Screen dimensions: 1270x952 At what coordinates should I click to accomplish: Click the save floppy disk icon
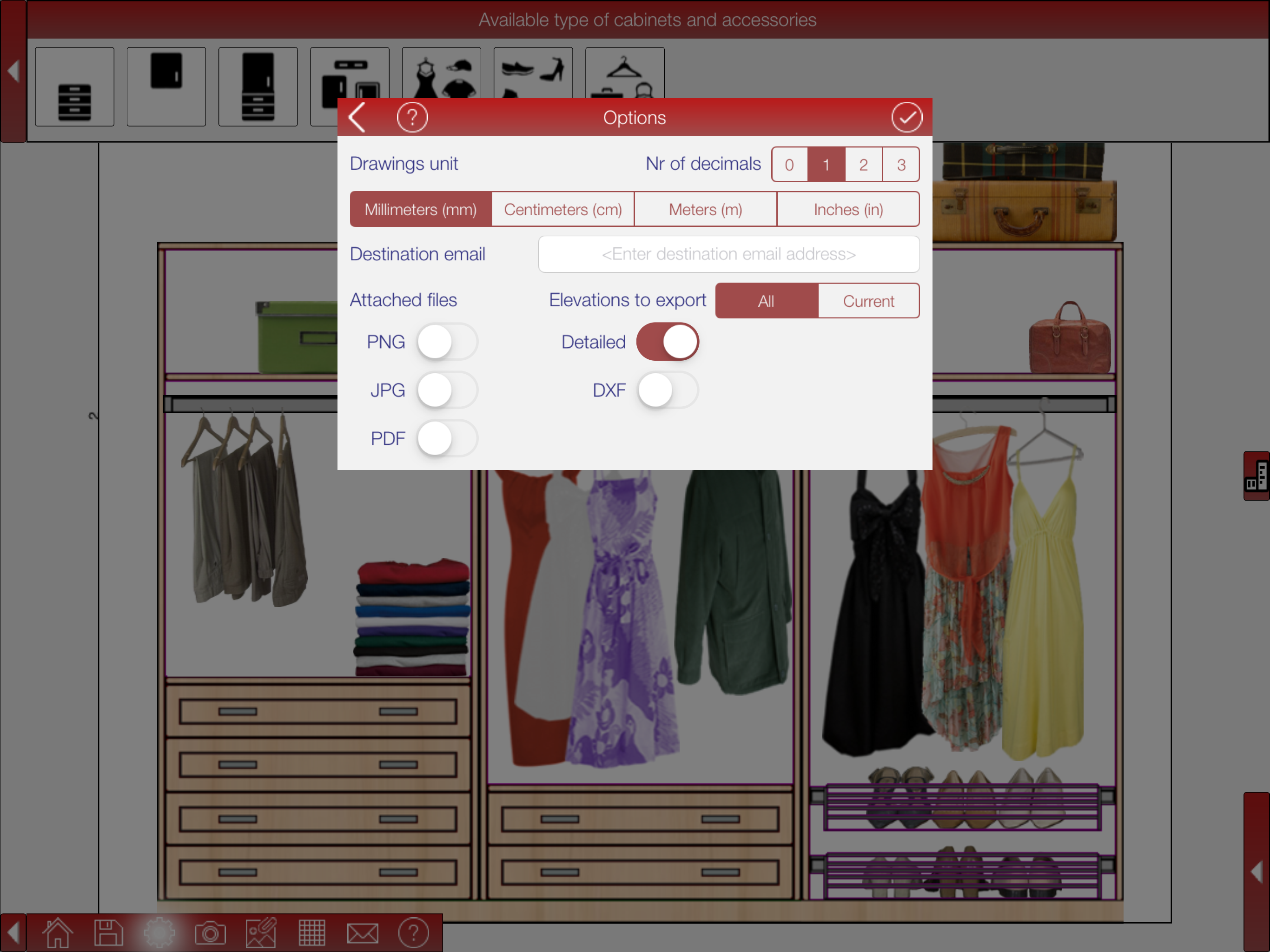click(108, 932)
